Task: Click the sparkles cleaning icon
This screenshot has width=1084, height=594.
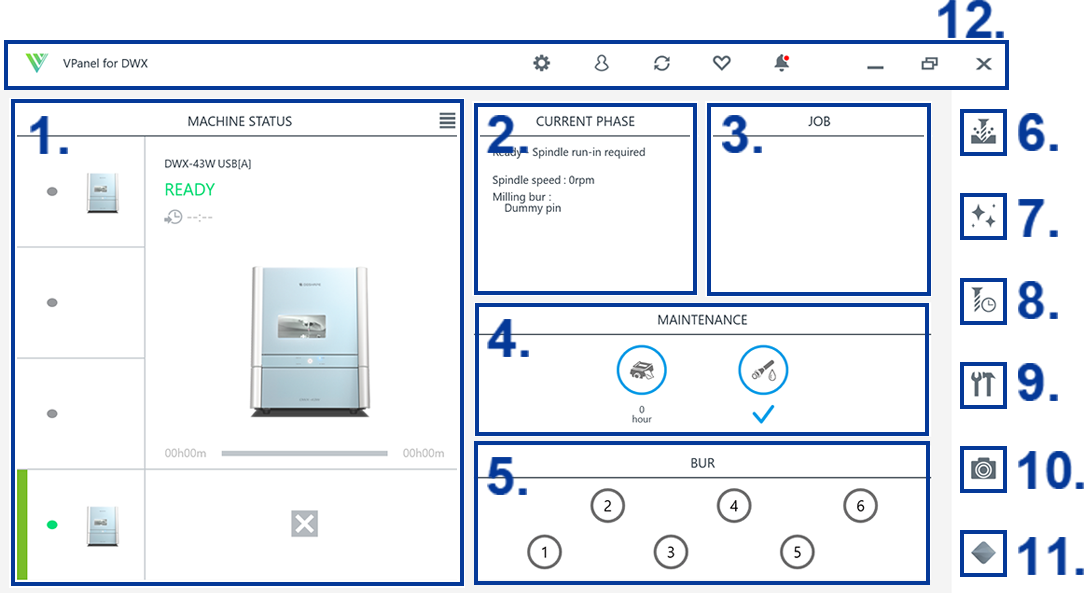Action: tap(983, 217)
